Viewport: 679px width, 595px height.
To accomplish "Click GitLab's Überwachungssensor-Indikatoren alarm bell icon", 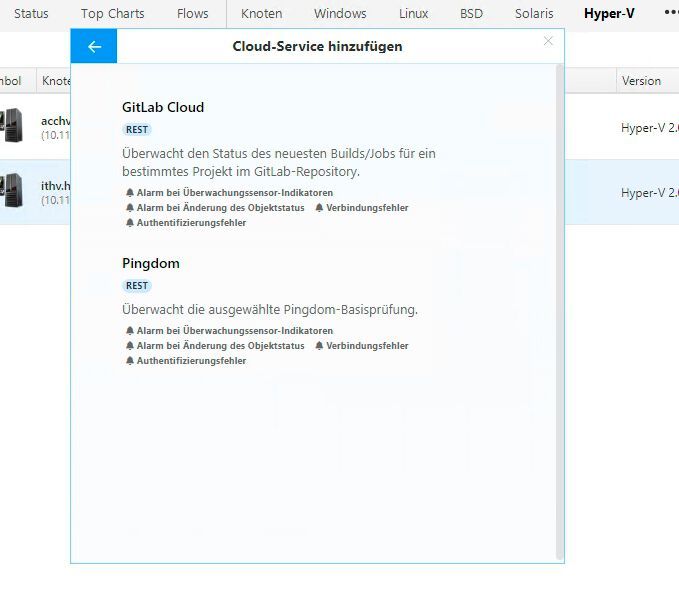I will (129, 193).
